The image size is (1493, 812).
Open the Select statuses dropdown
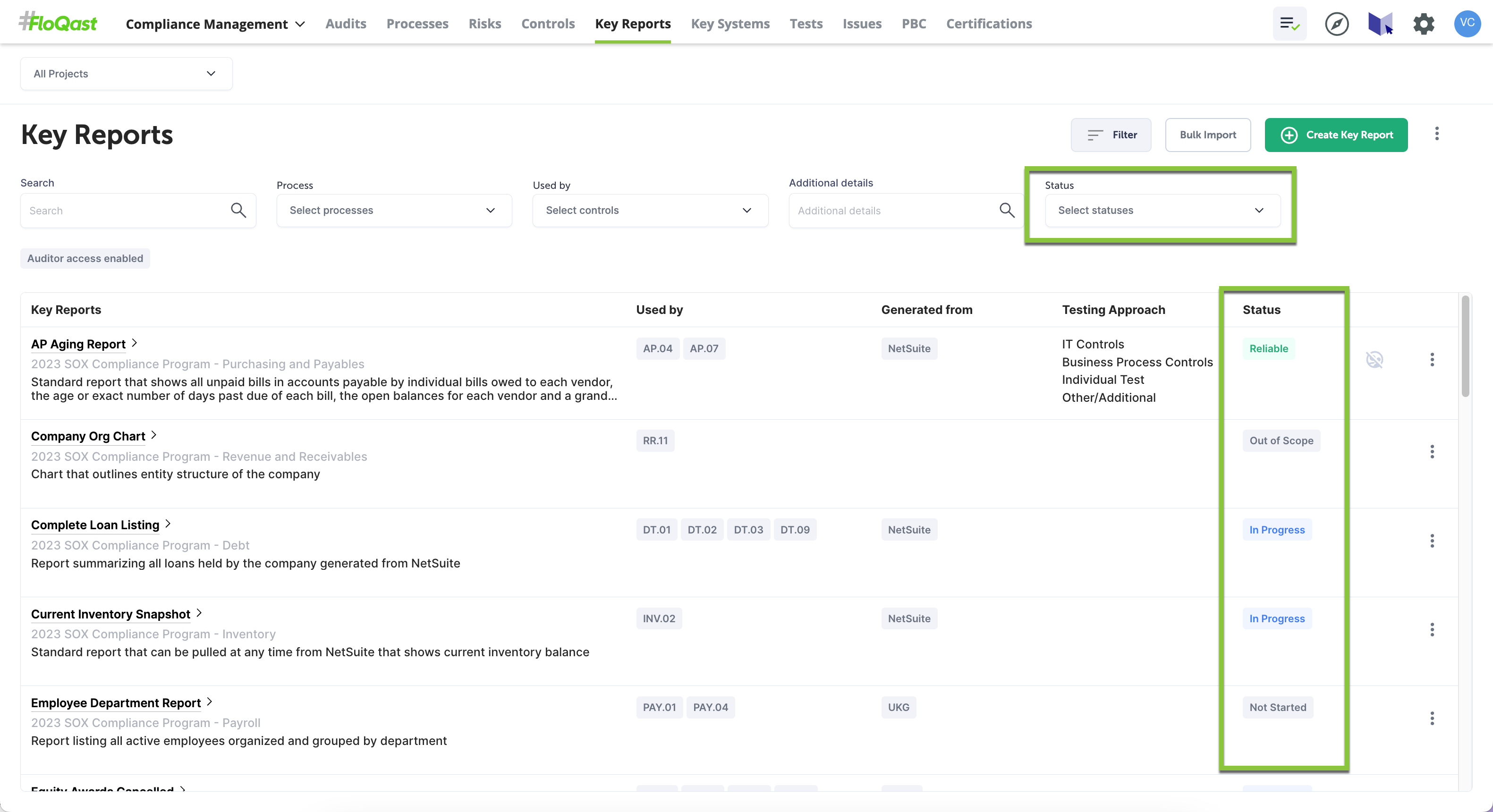1162,211
